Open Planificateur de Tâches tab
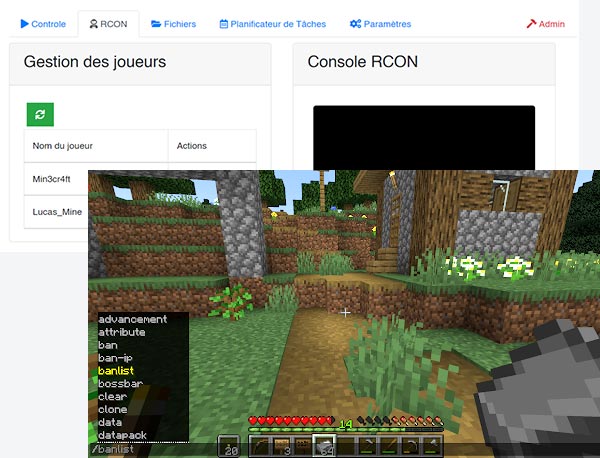 click(273, 24)
